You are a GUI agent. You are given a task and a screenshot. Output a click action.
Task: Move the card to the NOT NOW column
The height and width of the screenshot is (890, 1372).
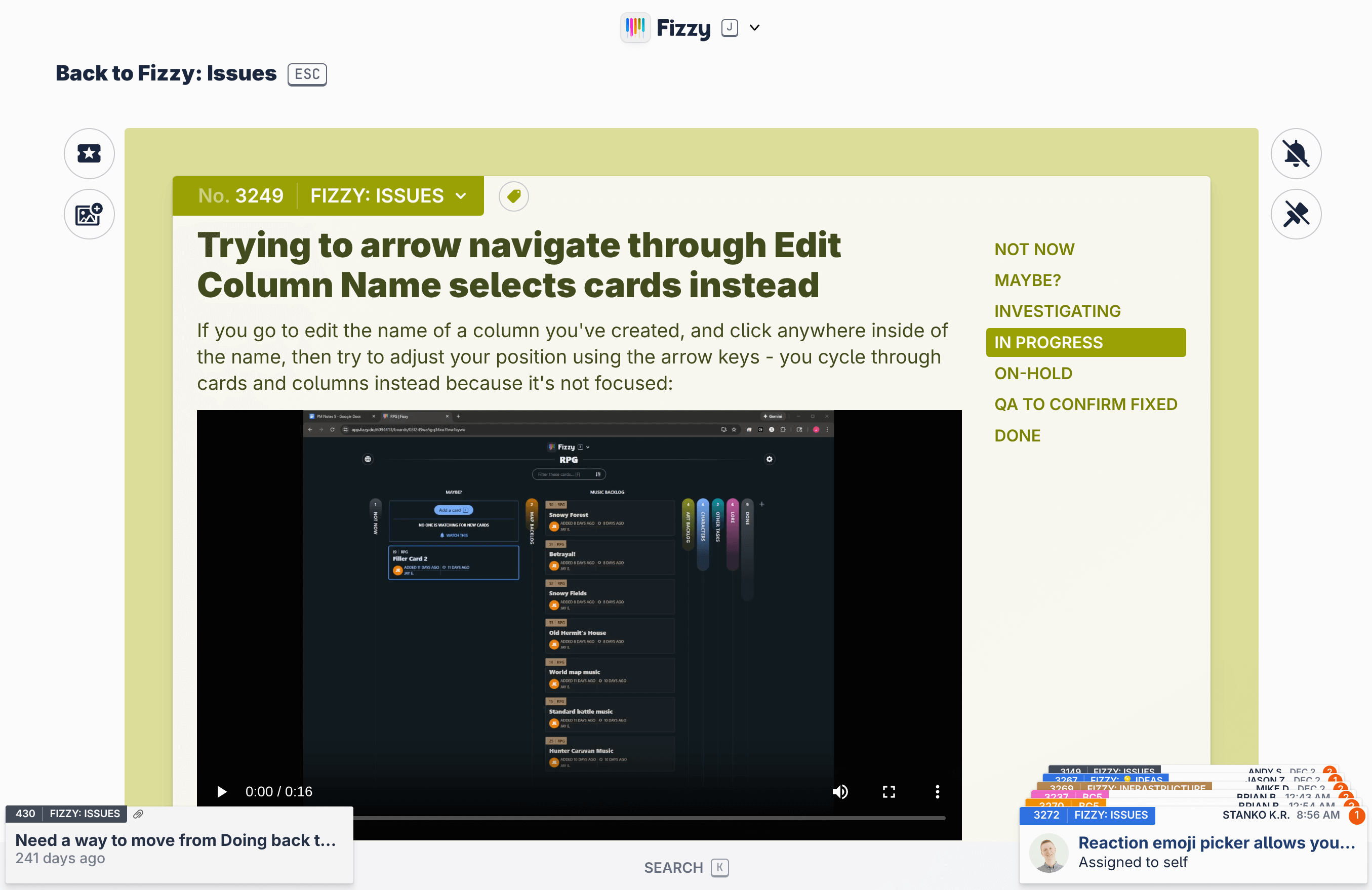point(1034,249)
